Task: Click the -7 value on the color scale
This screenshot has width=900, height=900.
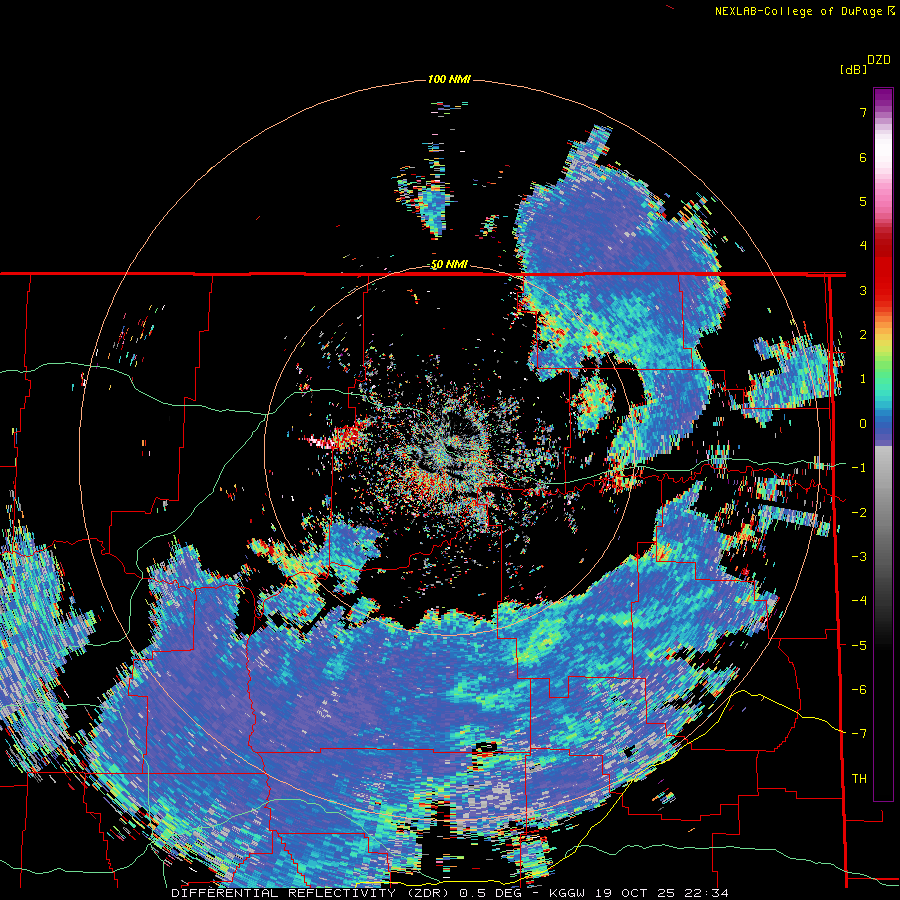Action: (x=859, y=734)
